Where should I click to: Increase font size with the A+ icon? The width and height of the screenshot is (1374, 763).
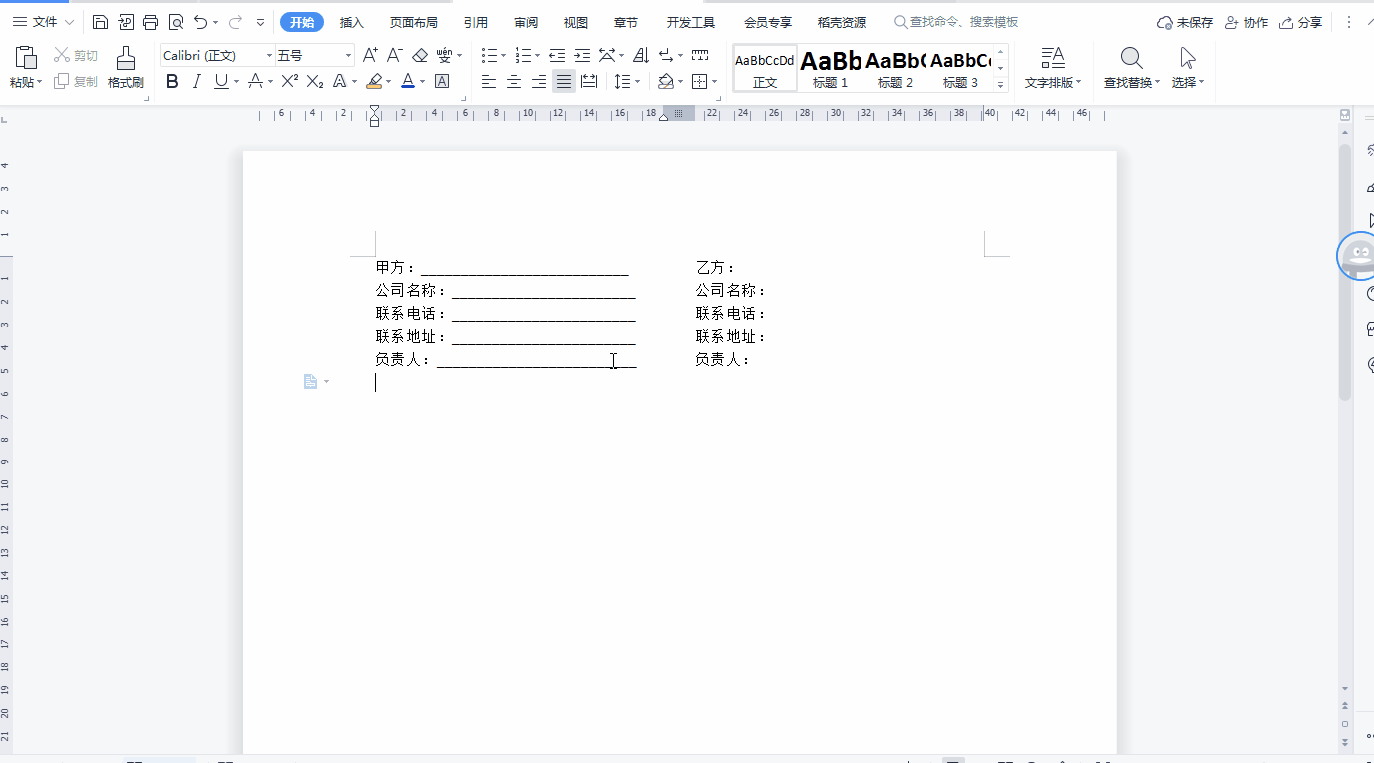coord(370,56)
